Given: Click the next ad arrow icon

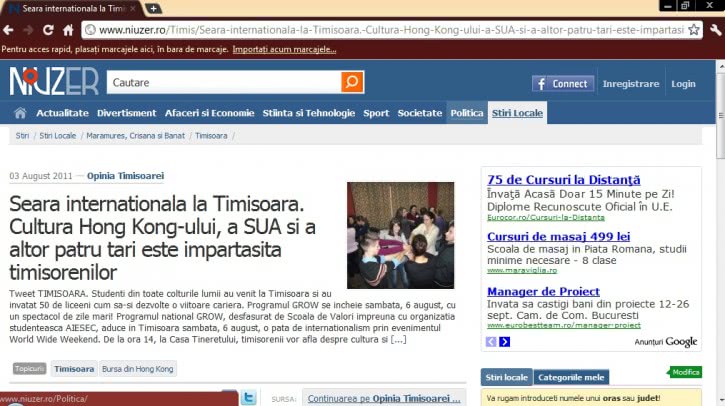Looking at the screenshot, I should pos(505,342).
